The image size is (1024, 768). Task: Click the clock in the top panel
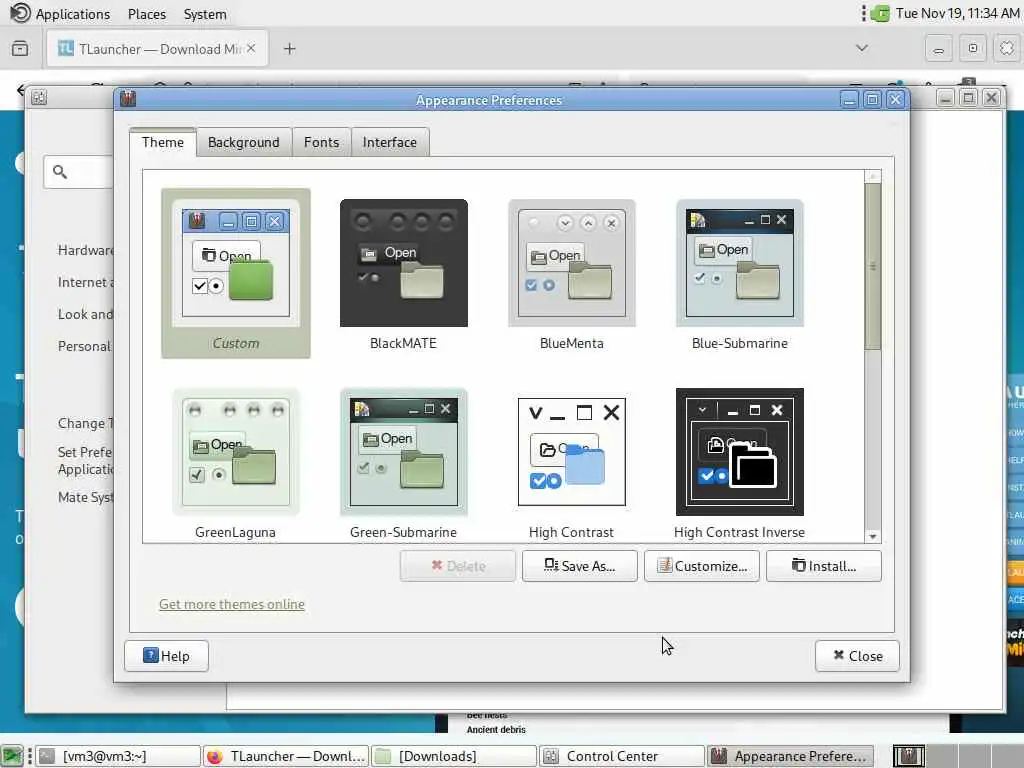pos(957,14)
